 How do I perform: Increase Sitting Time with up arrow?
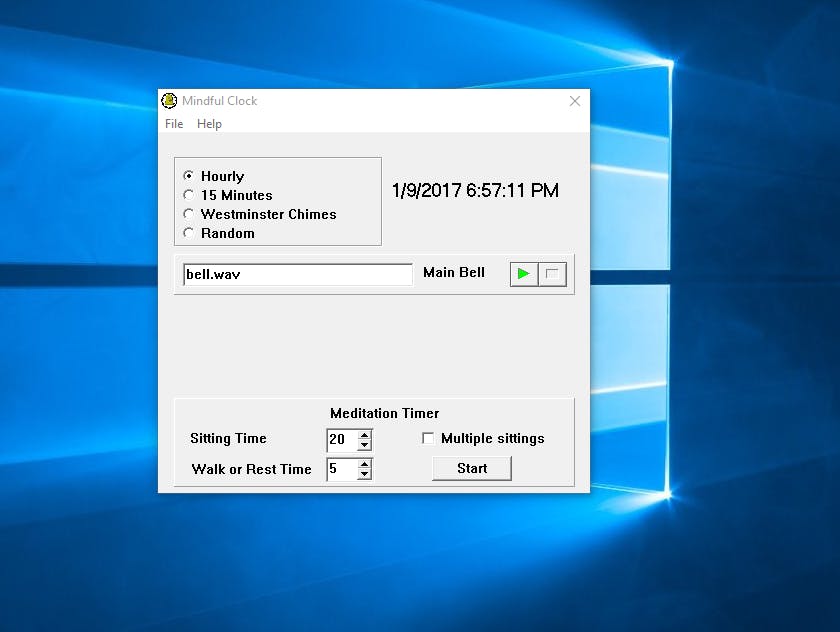coord(364,435)
